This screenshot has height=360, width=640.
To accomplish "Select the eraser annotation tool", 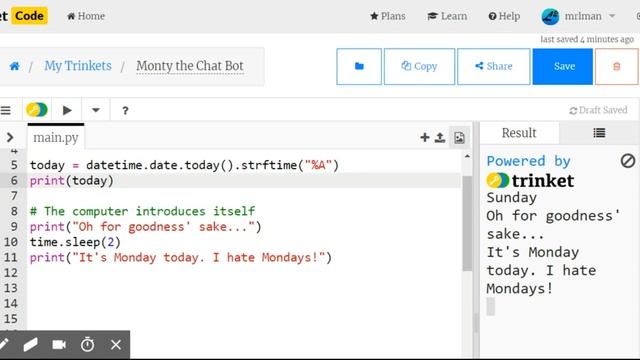I will point(31,345).
